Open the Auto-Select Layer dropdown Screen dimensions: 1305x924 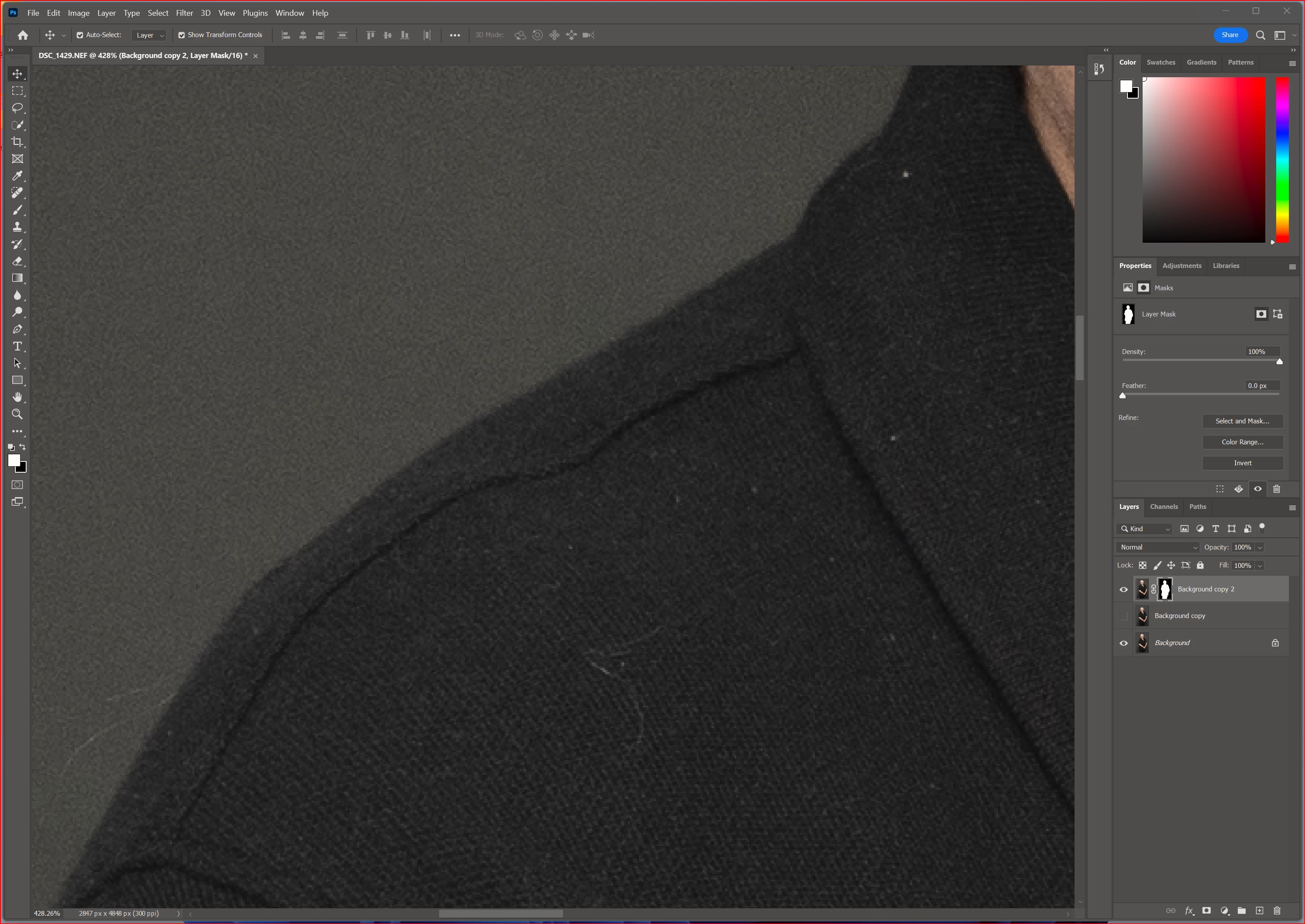(150, 35)
